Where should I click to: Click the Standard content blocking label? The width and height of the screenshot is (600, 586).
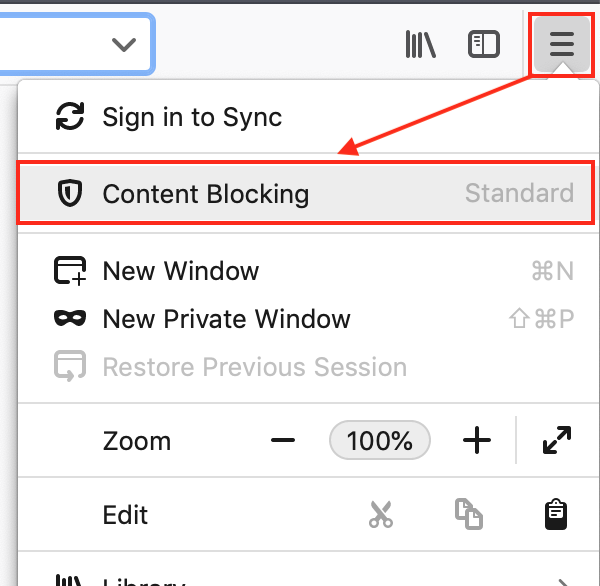click(x=519, y=193)
